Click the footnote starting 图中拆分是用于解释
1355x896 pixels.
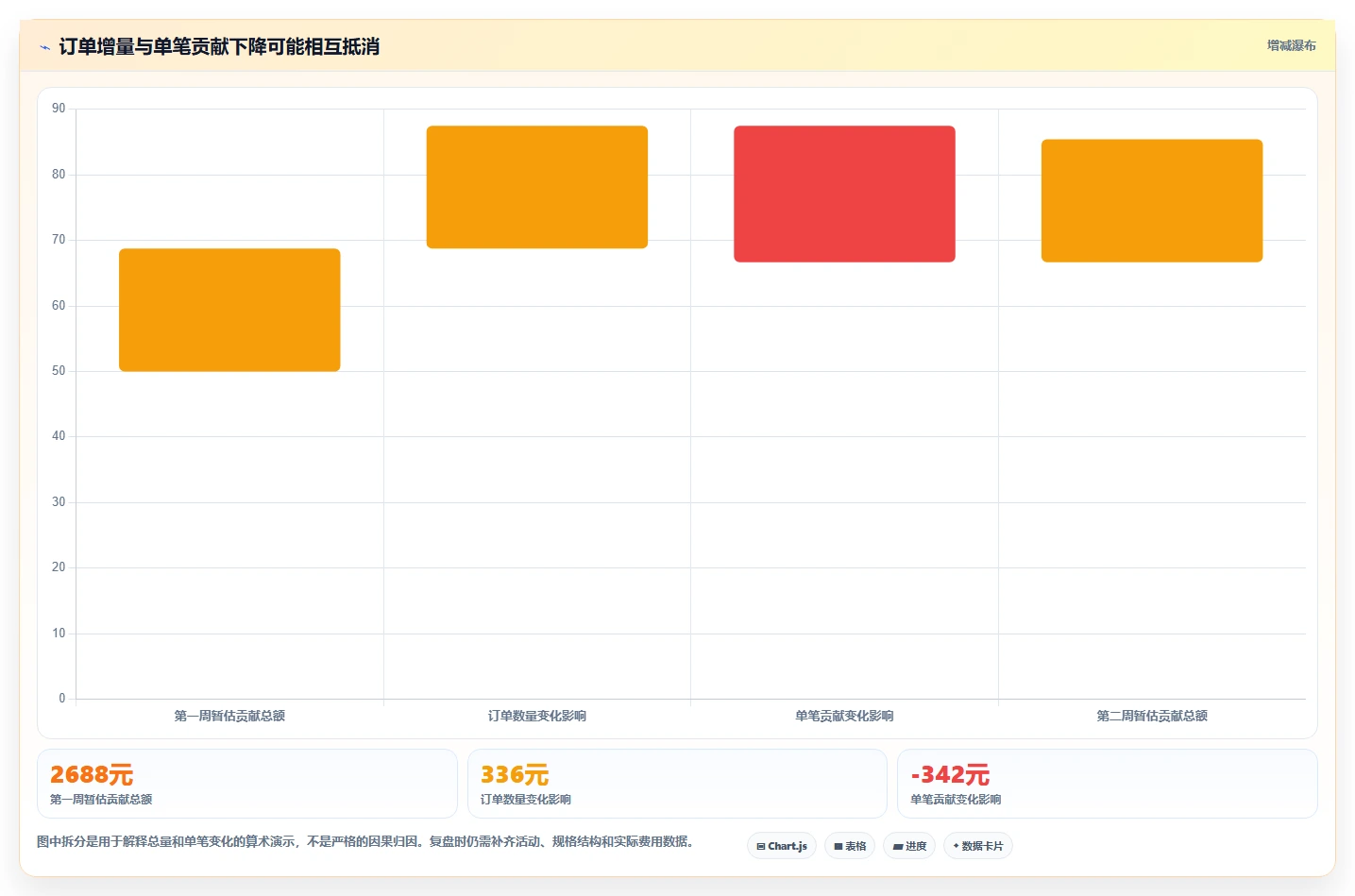coord(366,841)
